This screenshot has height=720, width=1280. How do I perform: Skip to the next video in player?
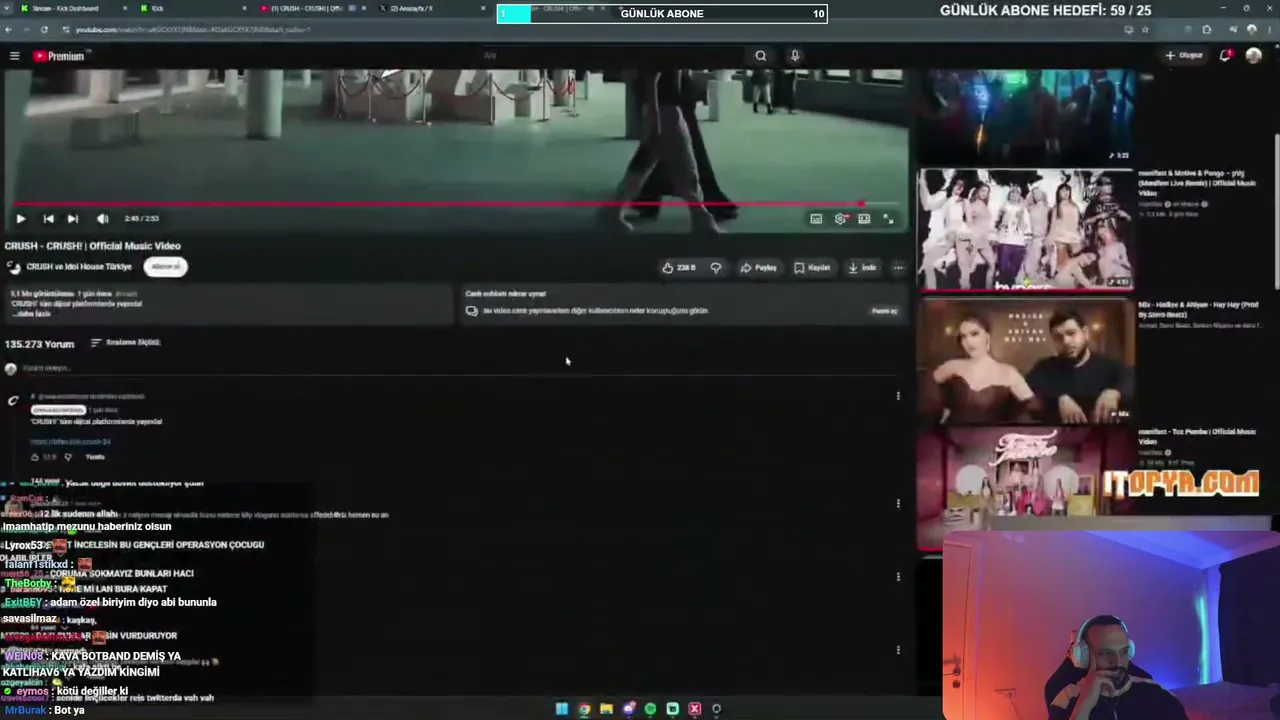click(x=73, y=218)
